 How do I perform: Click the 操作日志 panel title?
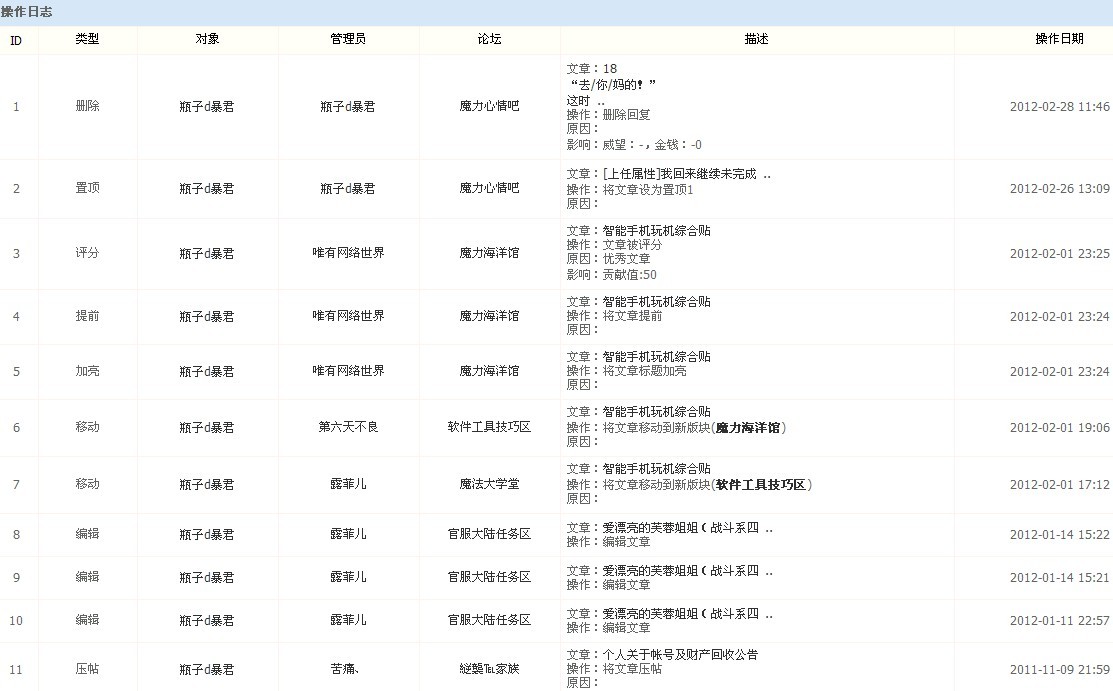pyautogui.click(x=27, y=11)
